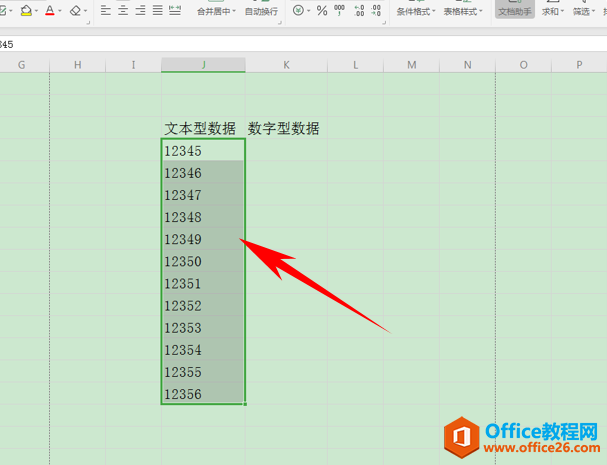Open the font color dropdown arrow
The image size is (607, 465).
point(60,11)
